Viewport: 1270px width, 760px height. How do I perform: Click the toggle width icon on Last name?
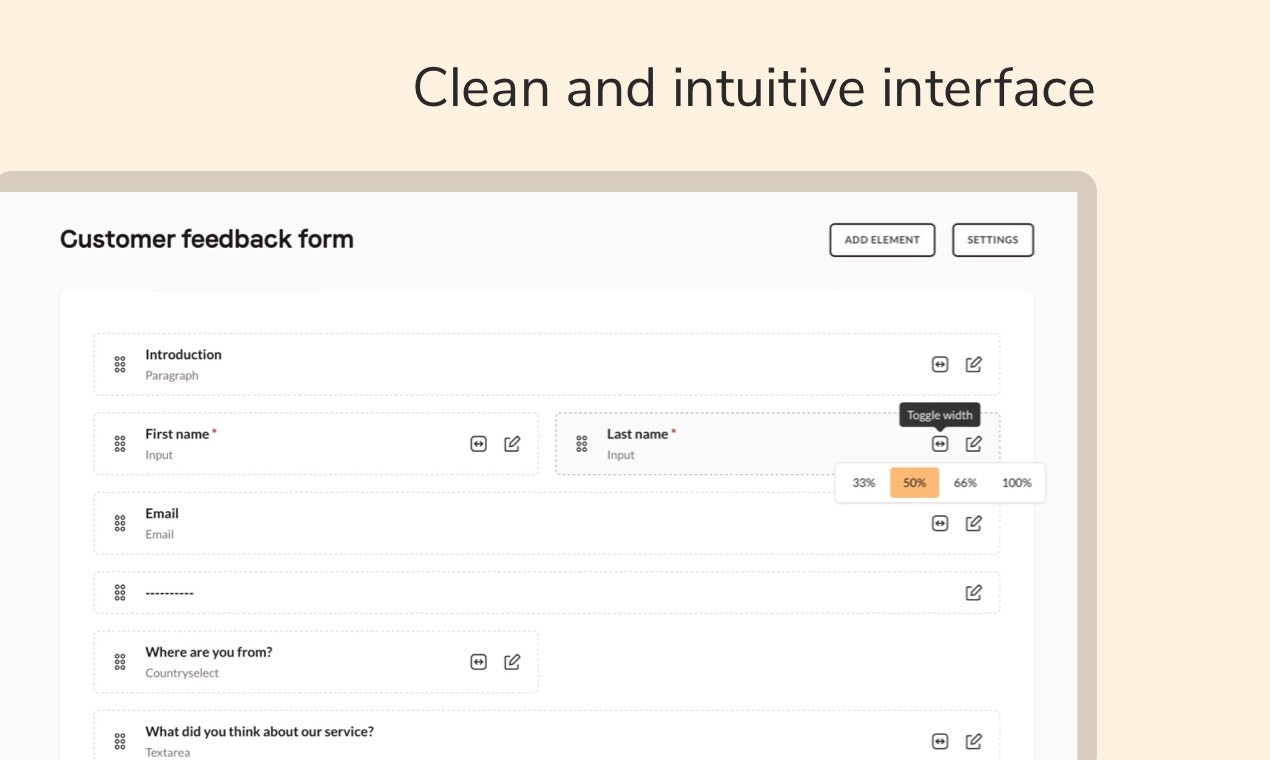point(940,444)
